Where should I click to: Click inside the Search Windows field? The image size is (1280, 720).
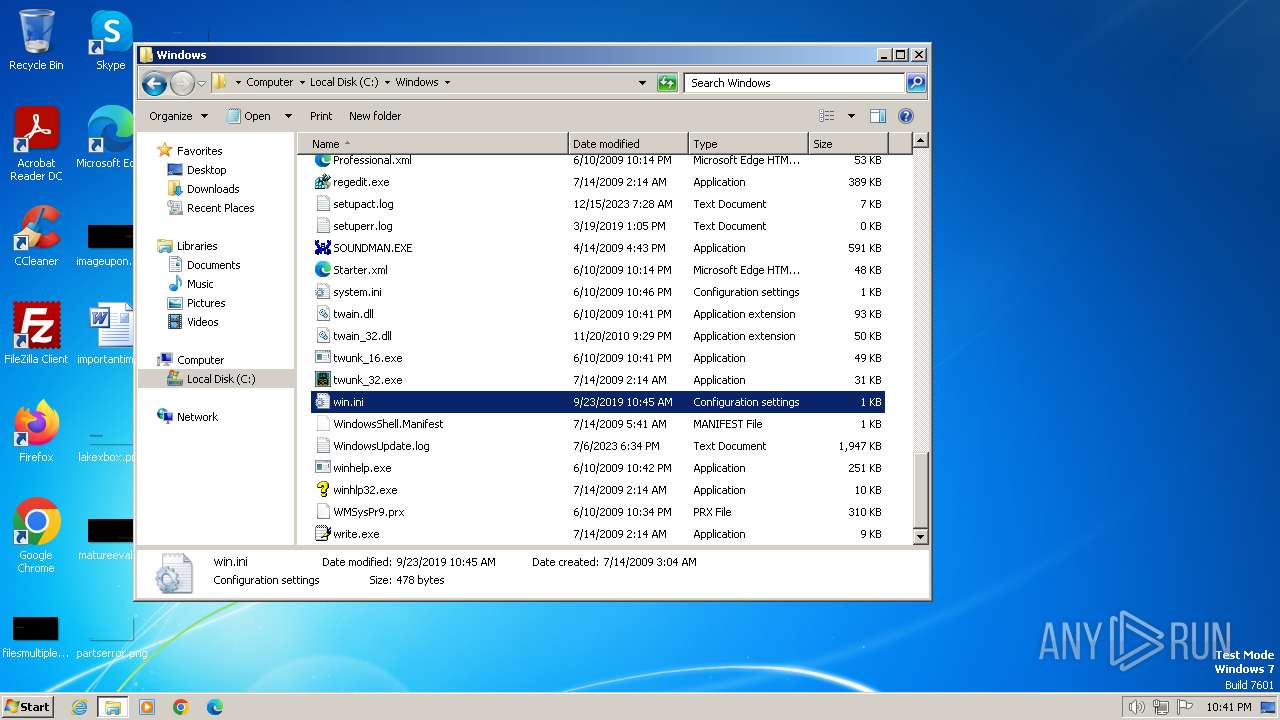pos(795,83)
